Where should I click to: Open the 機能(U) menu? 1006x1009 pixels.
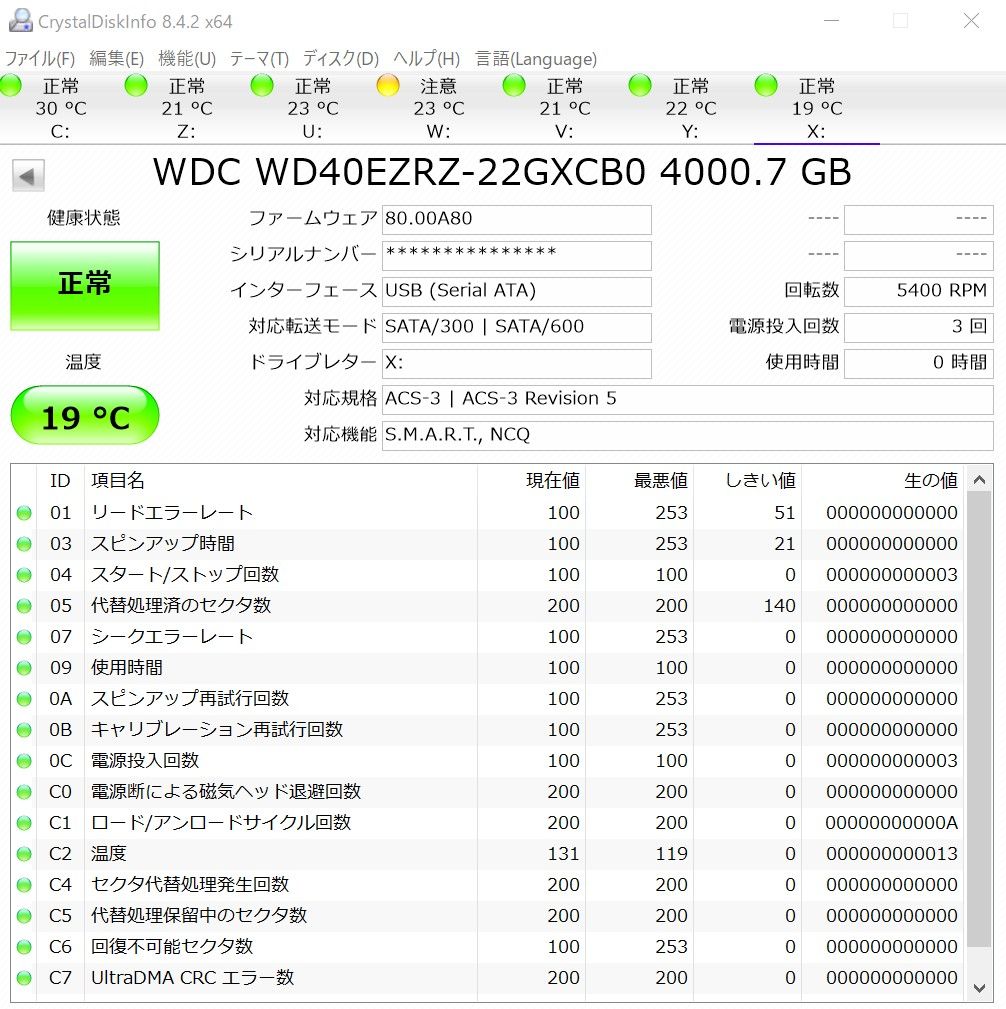[x=187, y=59]
